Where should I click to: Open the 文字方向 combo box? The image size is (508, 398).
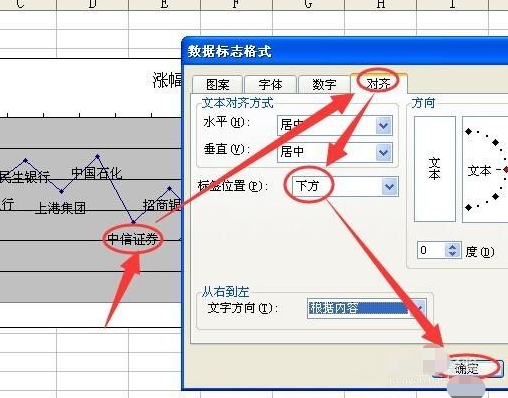tap(367, 308)
